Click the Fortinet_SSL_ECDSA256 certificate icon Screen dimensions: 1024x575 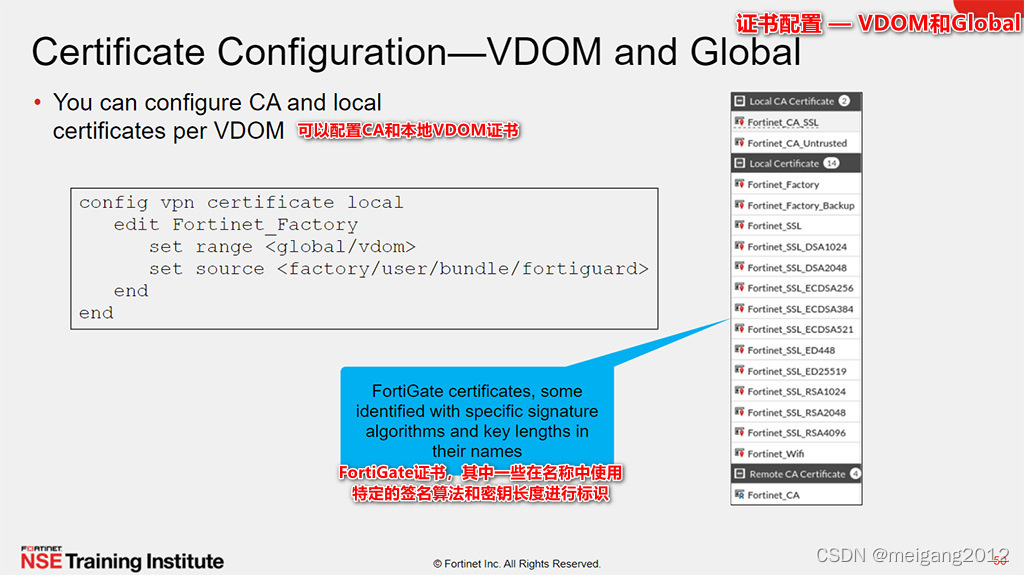(739, 288)
